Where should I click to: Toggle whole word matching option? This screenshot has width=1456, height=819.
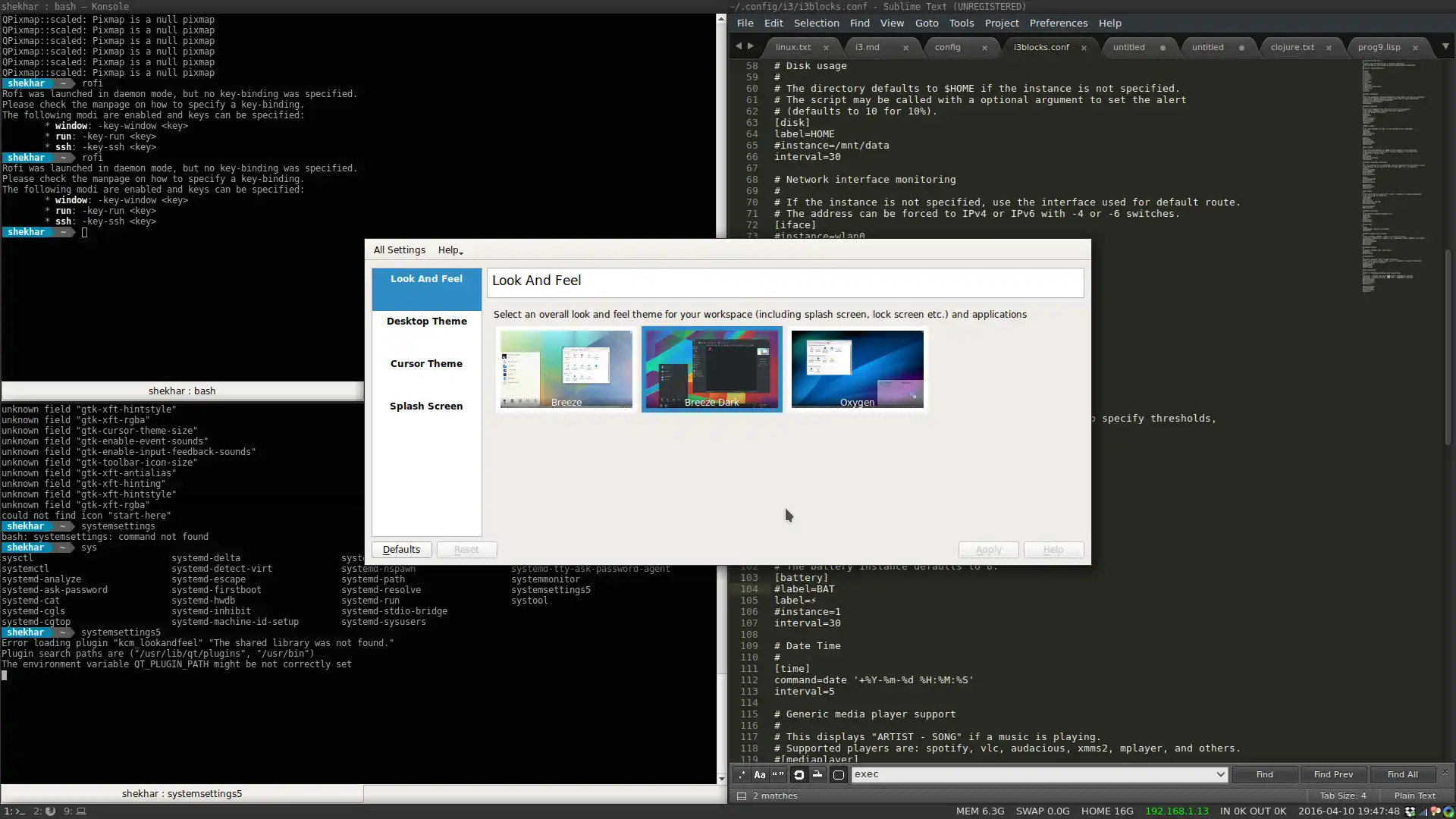[x=778, y=774]
